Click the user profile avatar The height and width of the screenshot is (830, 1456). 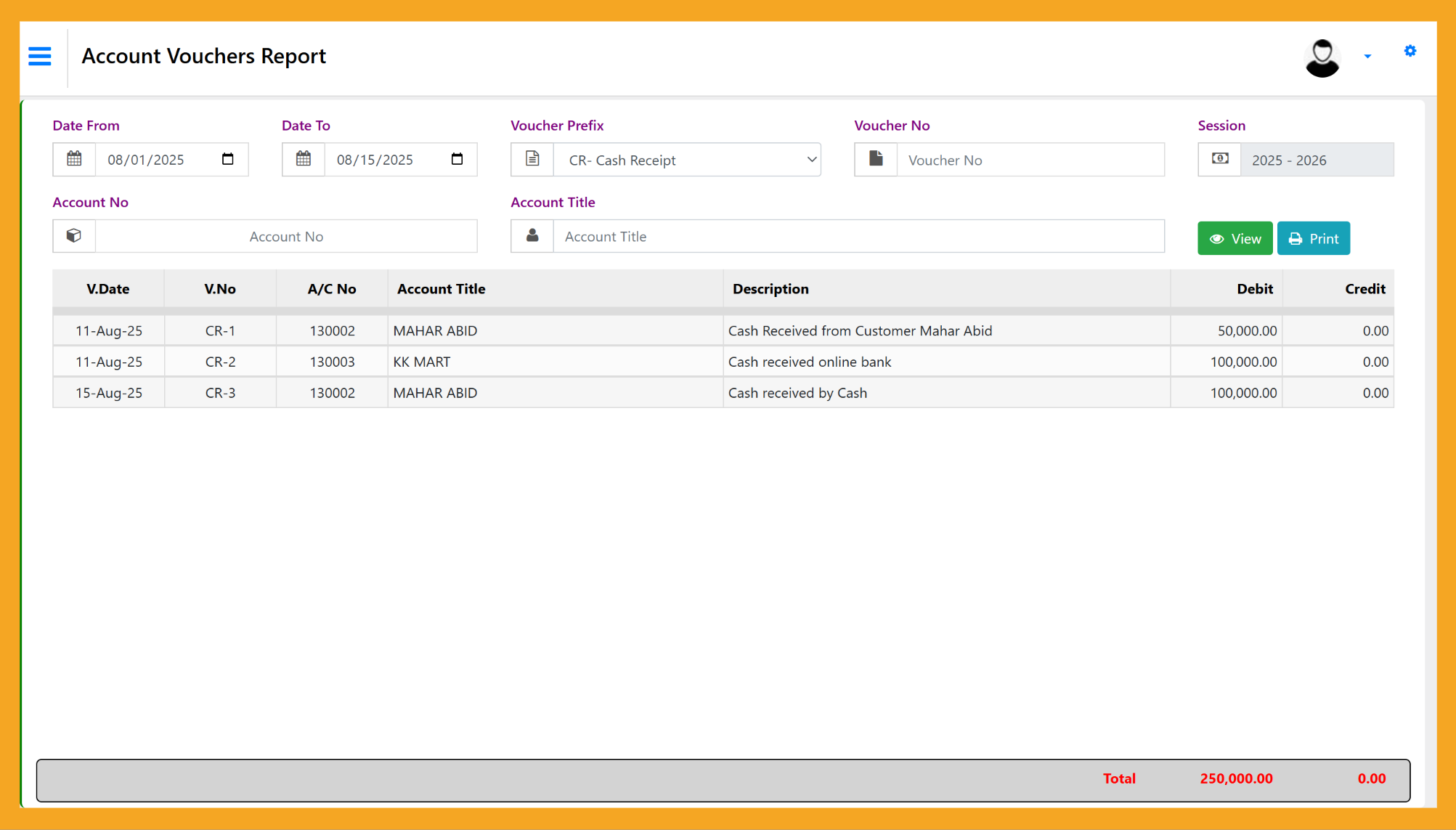1322,57
